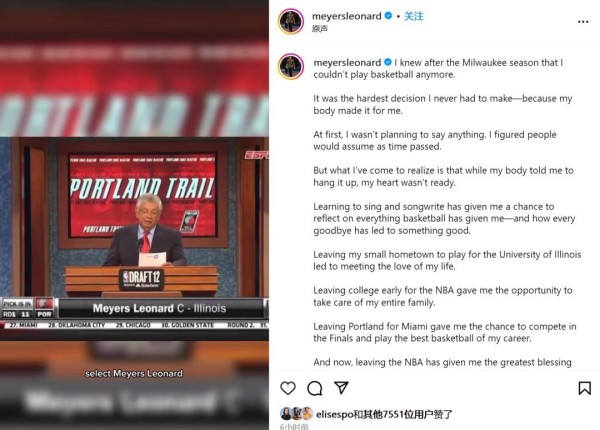
Task: Open the 原声 original audio link
Action: point(320,29)
